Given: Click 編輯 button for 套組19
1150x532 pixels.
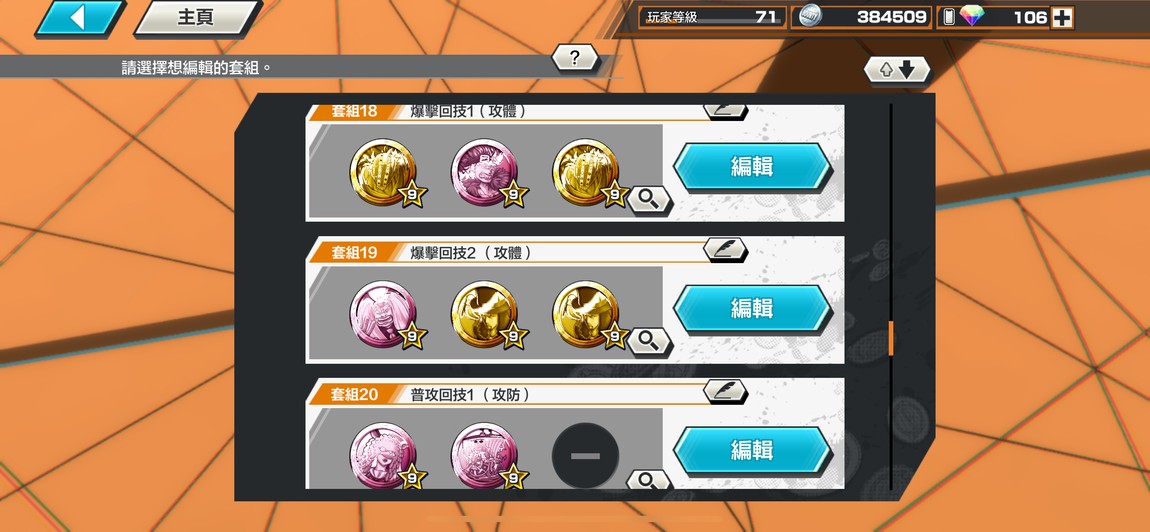Looking at the screenshot, I should pos(752,308).
